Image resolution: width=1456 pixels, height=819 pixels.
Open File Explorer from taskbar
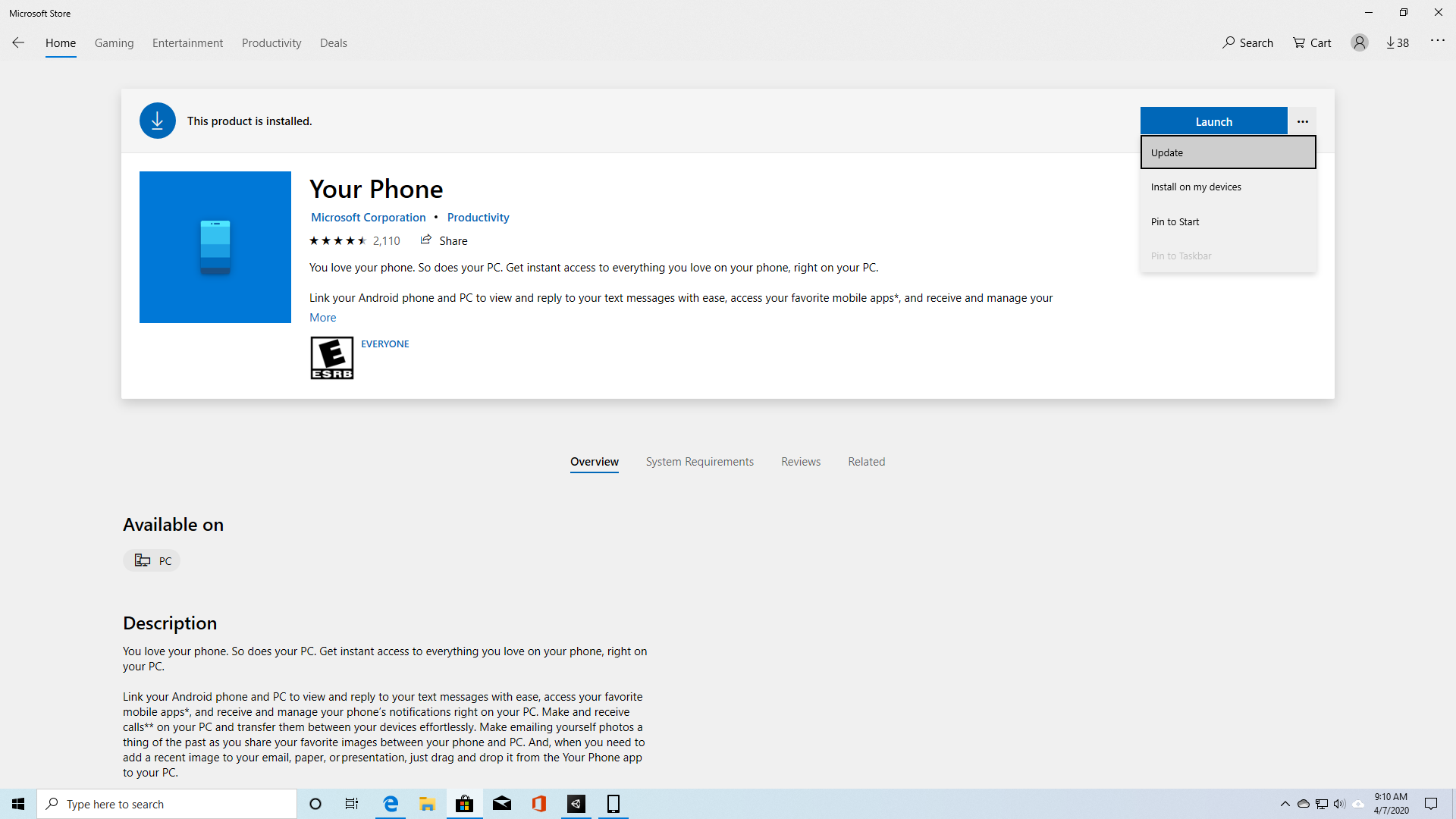click(428, 804)
